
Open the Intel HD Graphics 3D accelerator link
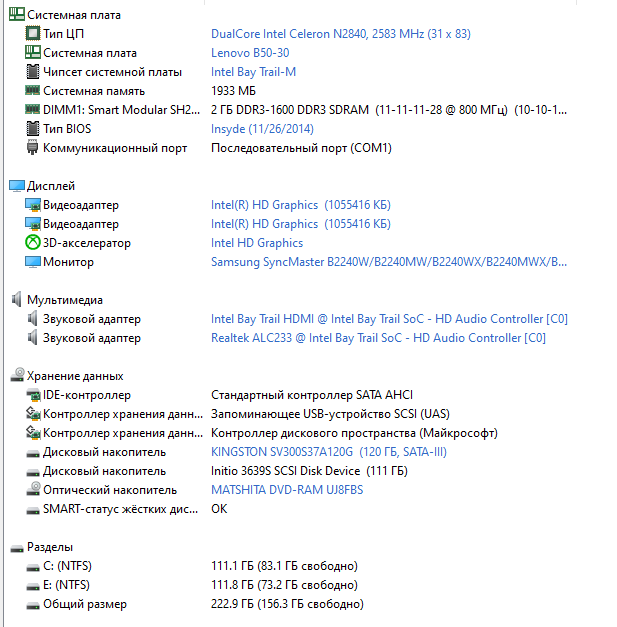[257, 243]
